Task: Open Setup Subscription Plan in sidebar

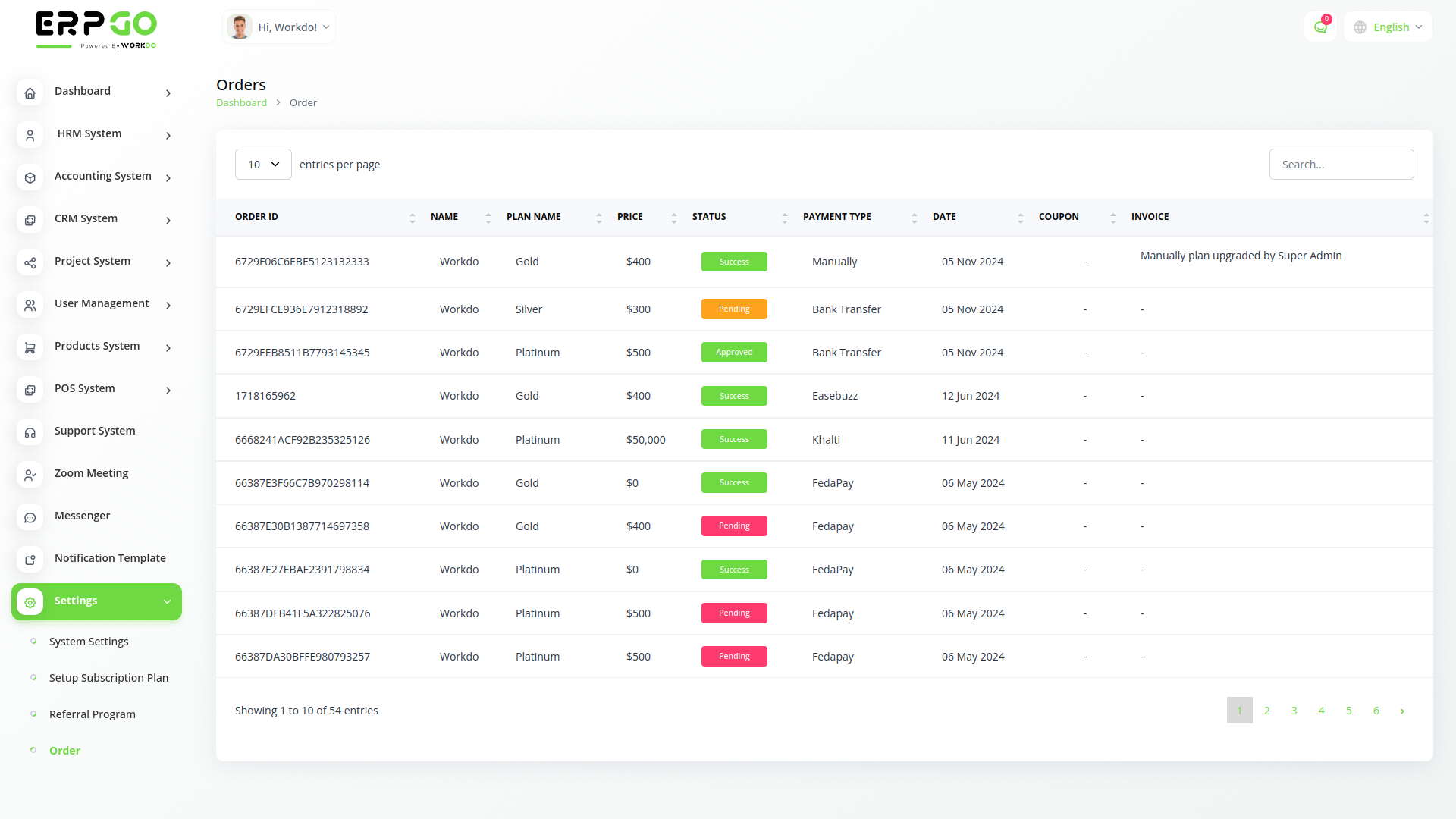Action: [x=108, y=677]
